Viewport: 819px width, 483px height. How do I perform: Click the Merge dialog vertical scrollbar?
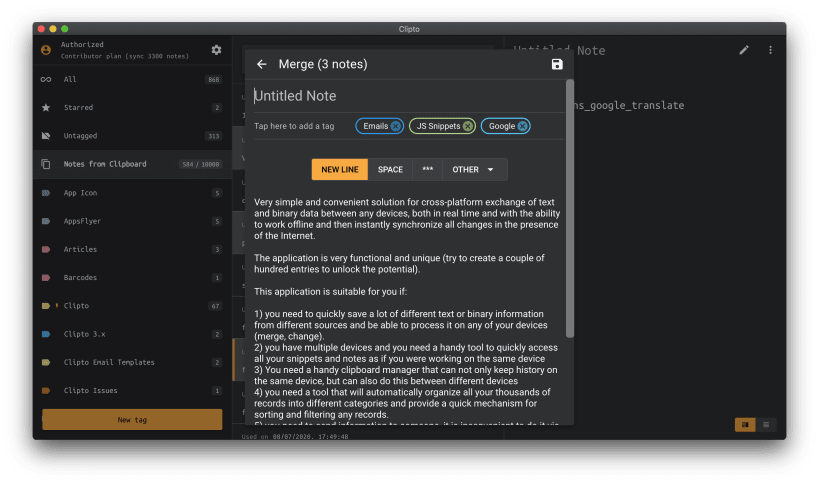coord(569,209)
